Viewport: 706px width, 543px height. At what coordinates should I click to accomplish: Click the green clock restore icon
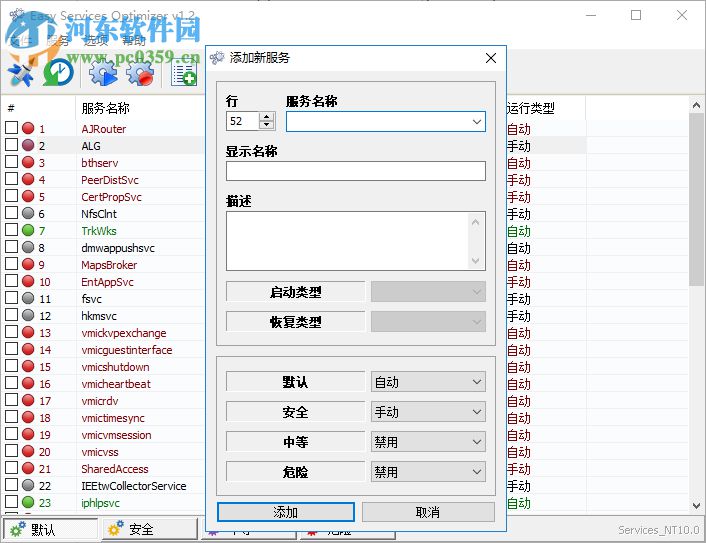click(x=59, y=73)
